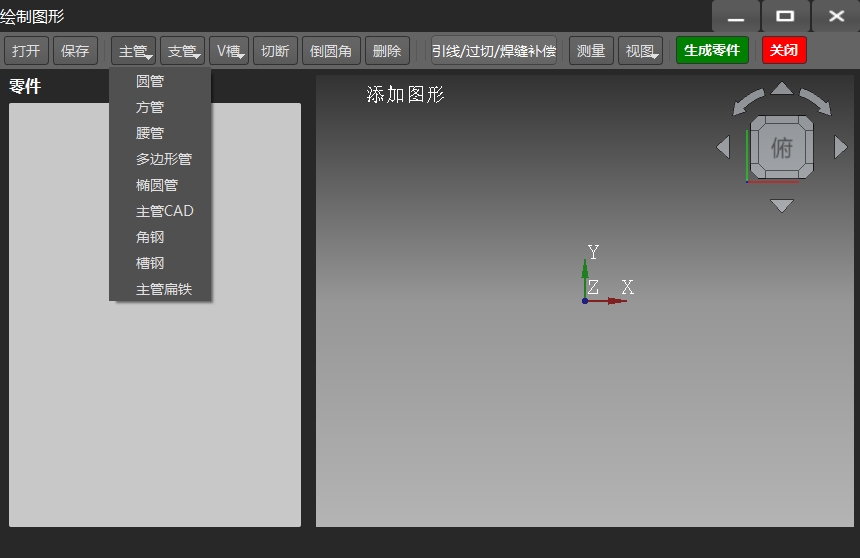Pick 槽钢 in the dropdown list
The height and width of the screenshot is (558, 860).
(160, 263)
